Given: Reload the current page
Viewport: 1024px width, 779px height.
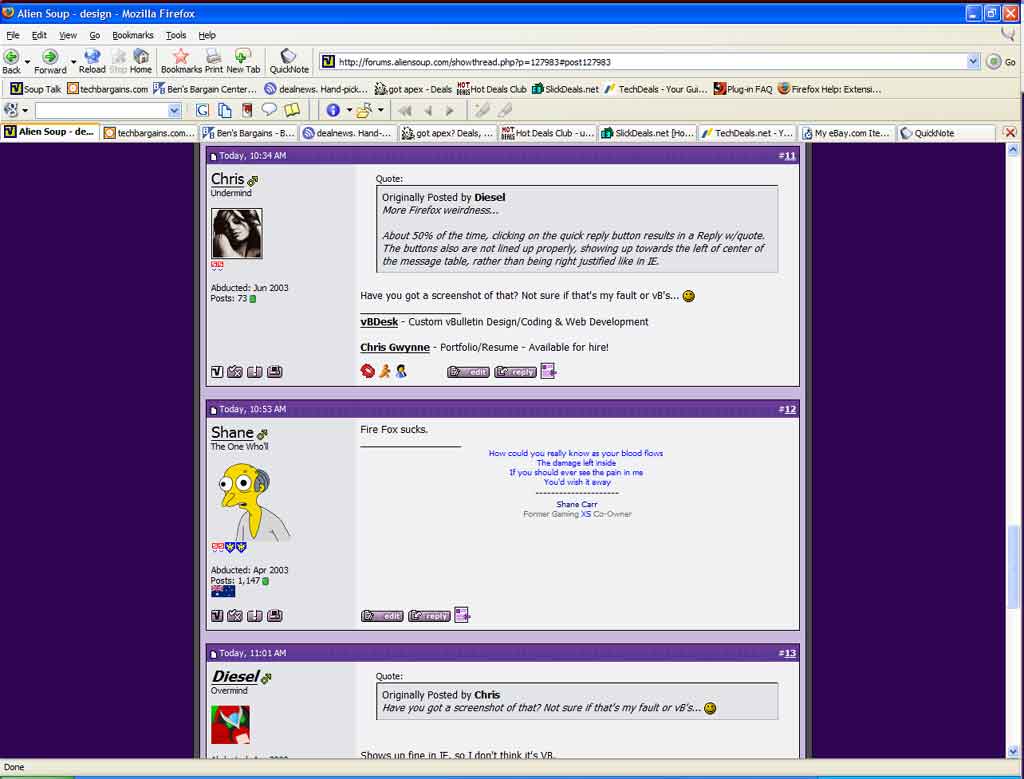Looking at the screenshot, I should (x=92, y=61).
